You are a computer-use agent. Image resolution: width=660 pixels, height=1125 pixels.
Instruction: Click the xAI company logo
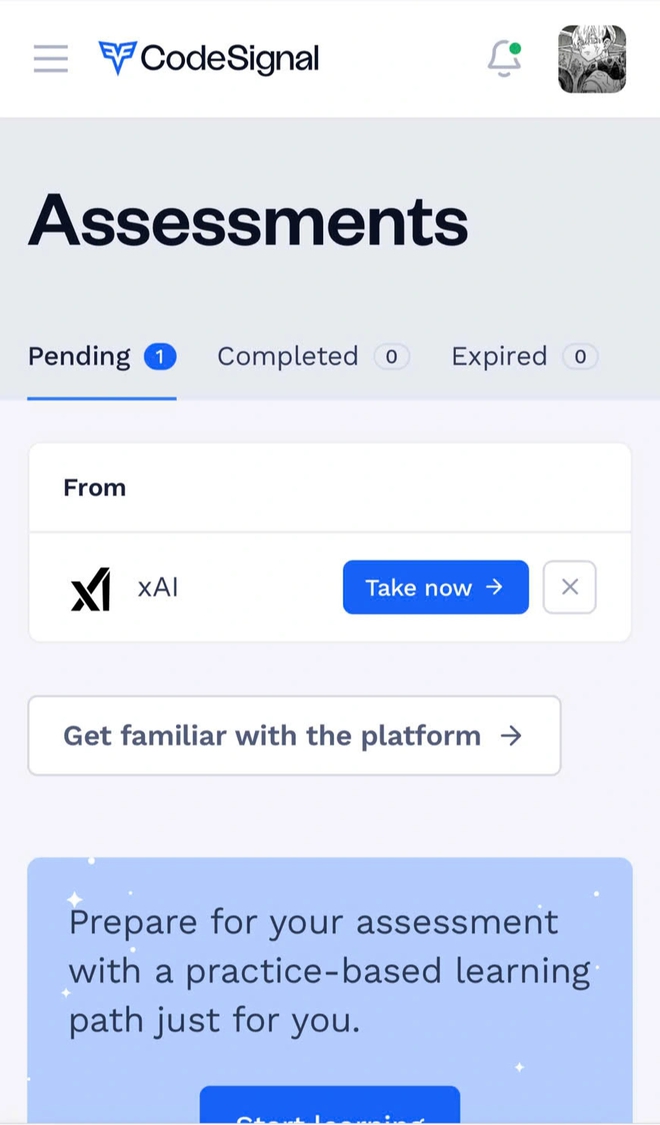(x=91, y=588)
